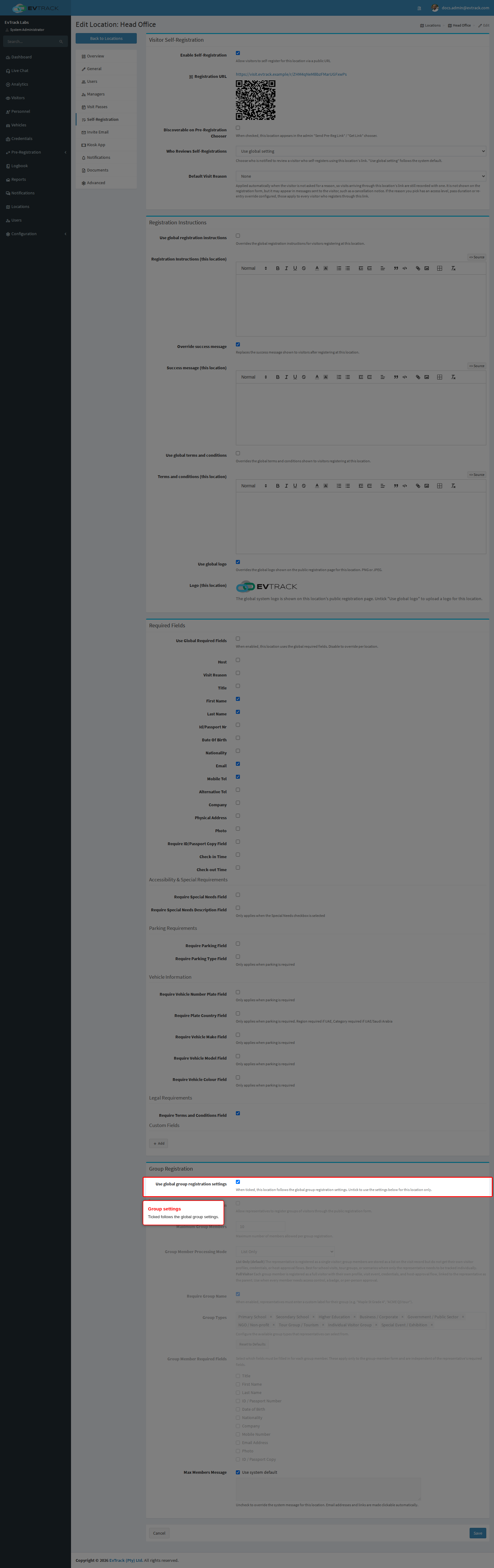The width and height of the screenshot is (494, 1568).
Task: Untick Require Terms and Conditions Field
Action: tap(238, 1114)
